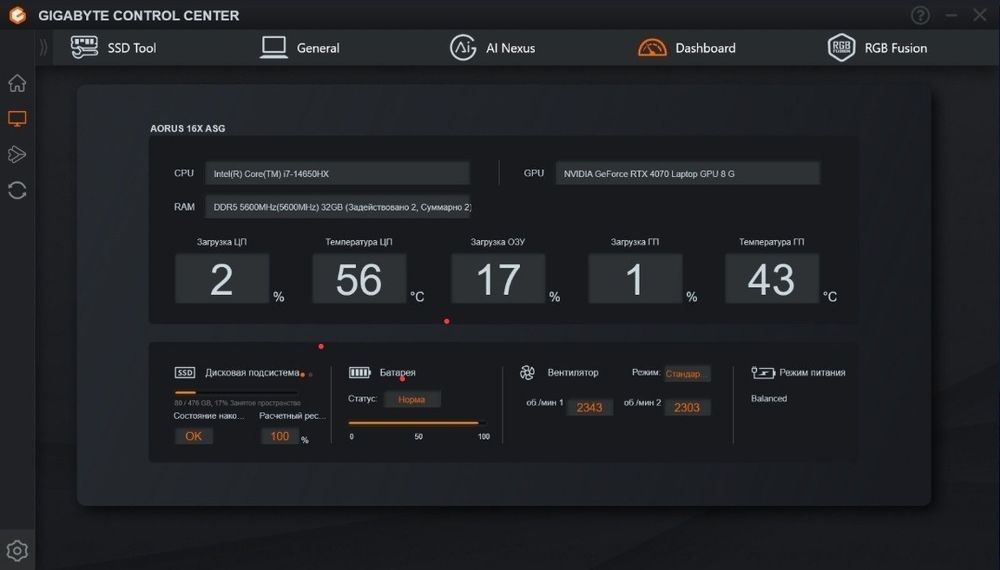Click fan 2 RPM value 2303
Image resolution: width=1000 pixels, height=570 pixels.
click(687, 407)
